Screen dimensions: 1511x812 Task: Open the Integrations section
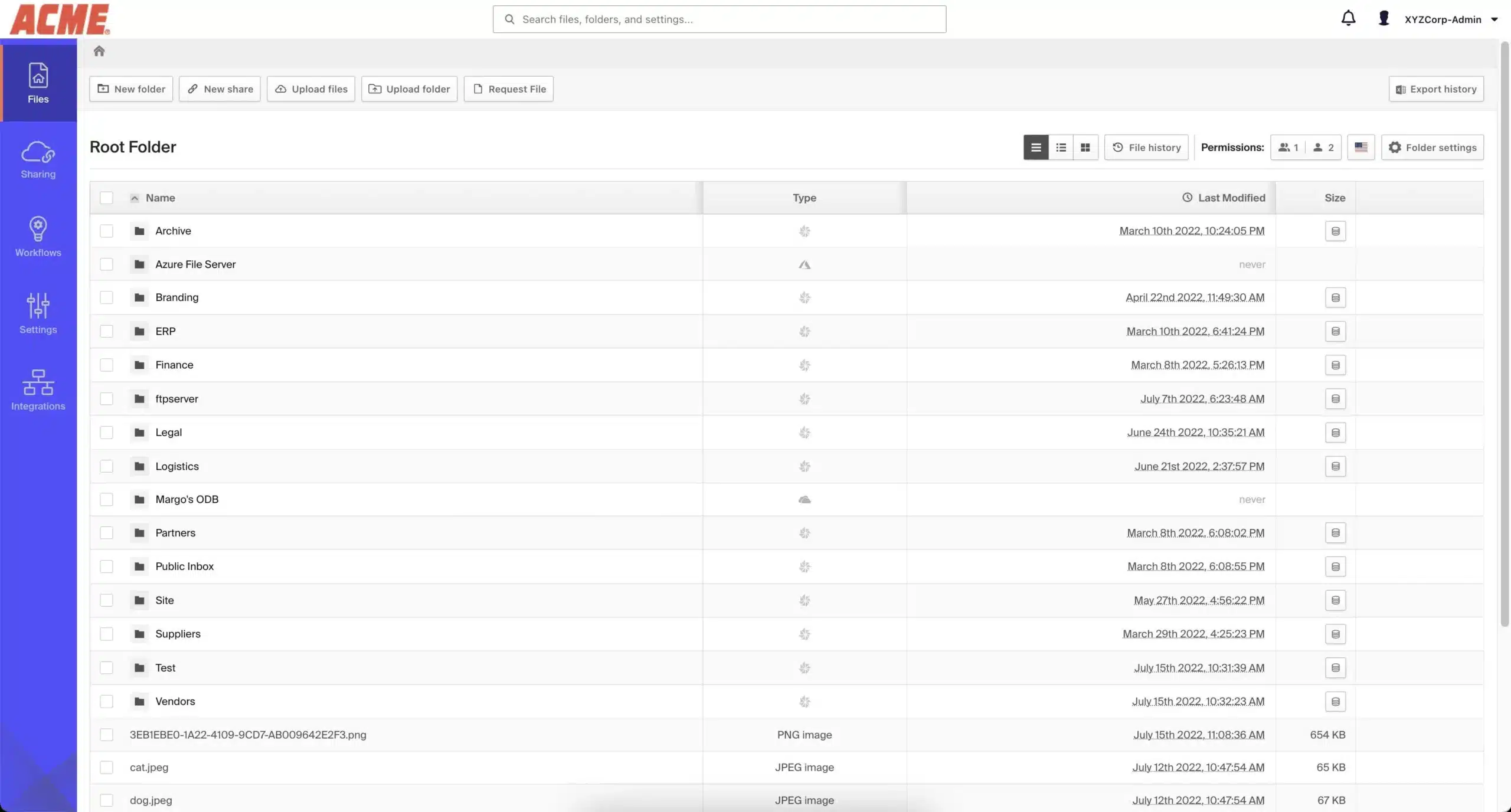tap(38, 390)
